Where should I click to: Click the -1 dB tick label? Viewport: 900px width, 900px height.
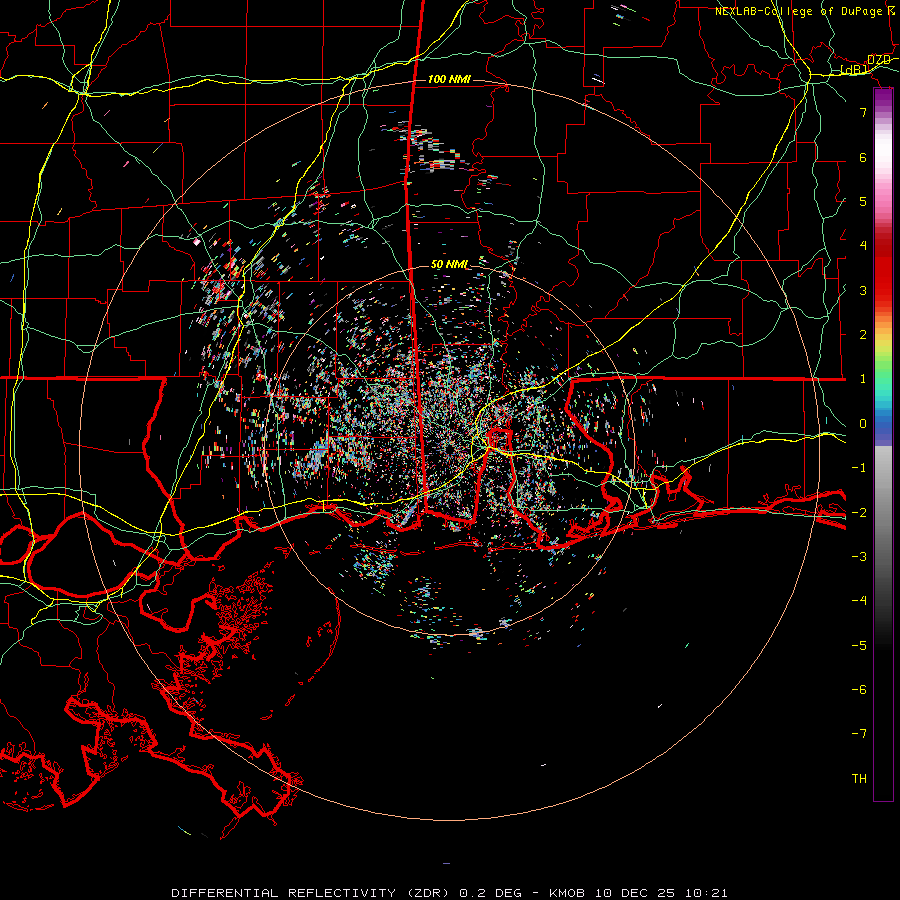point(859,468)
